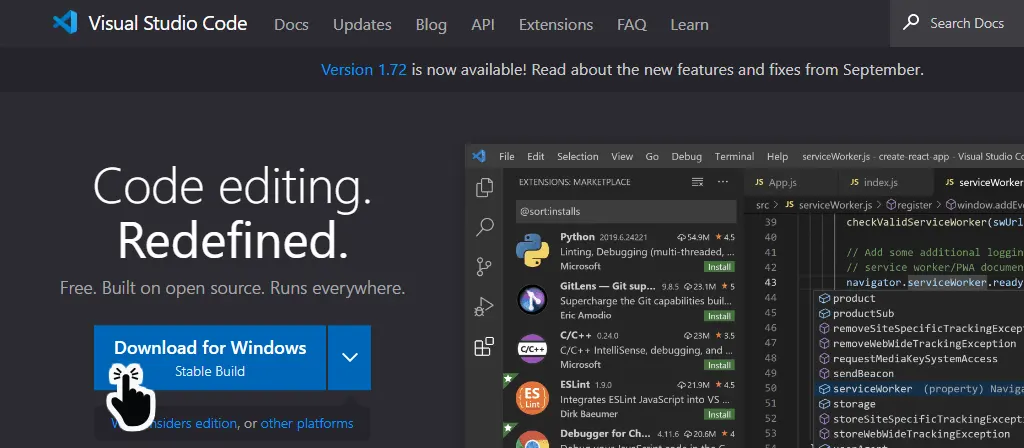Open the Edit menu in the editor
Screen dimensions: 1024x448
[536, 157]
